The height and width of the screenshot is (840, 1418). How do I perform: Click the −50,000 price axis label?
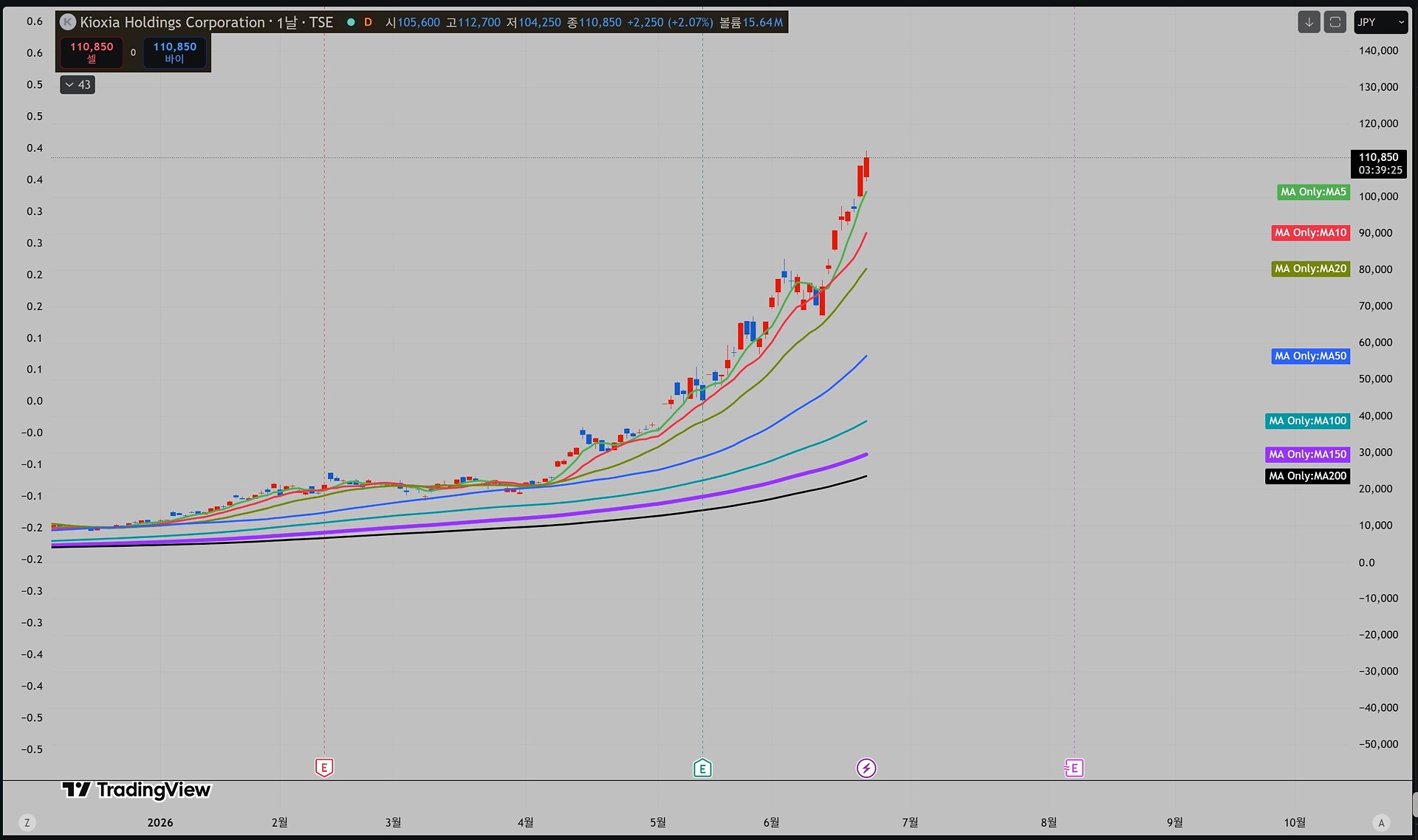point(1378,744)
